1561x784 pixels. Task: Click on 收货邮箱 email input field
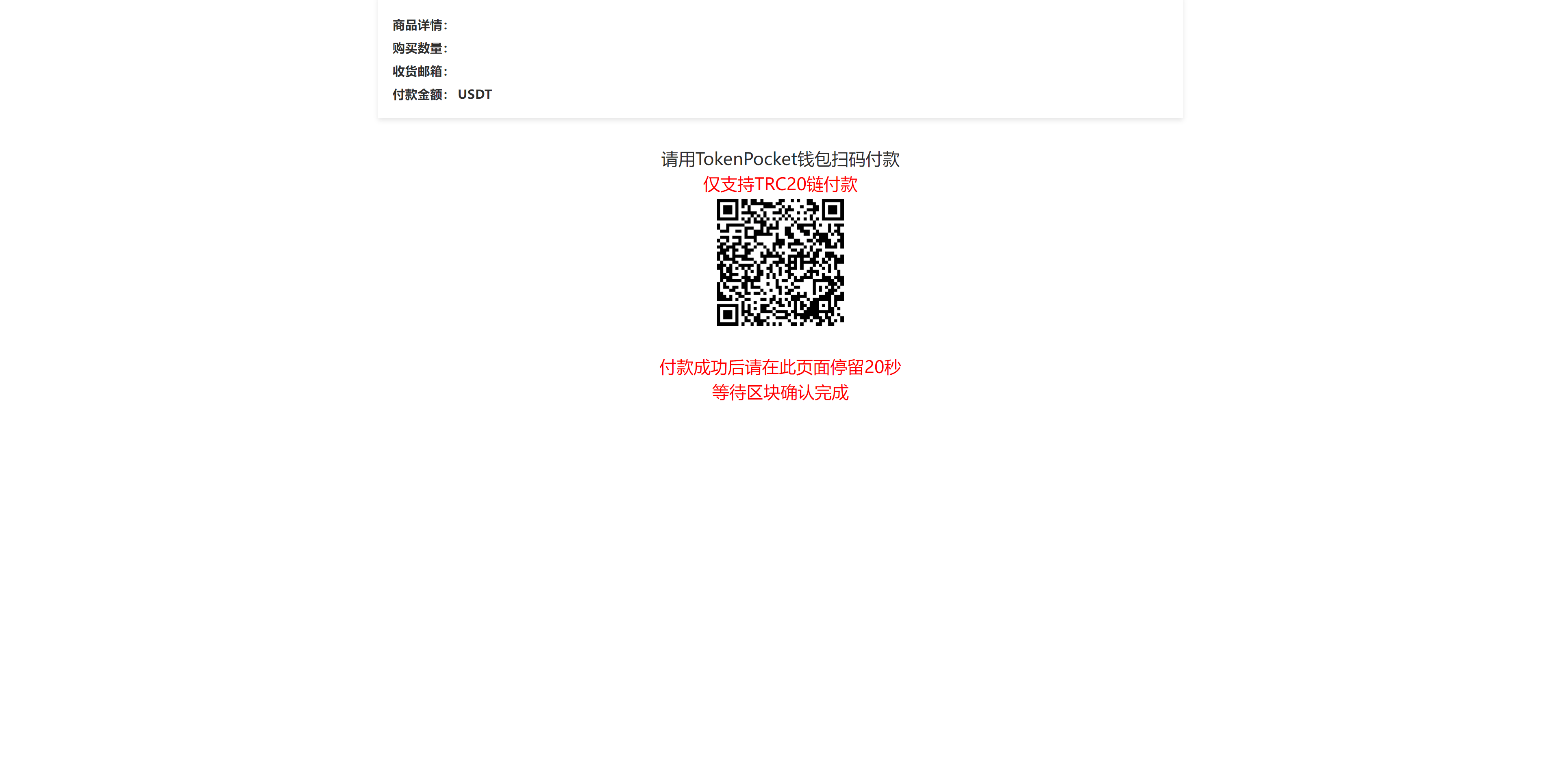click(x=550, y=71)
